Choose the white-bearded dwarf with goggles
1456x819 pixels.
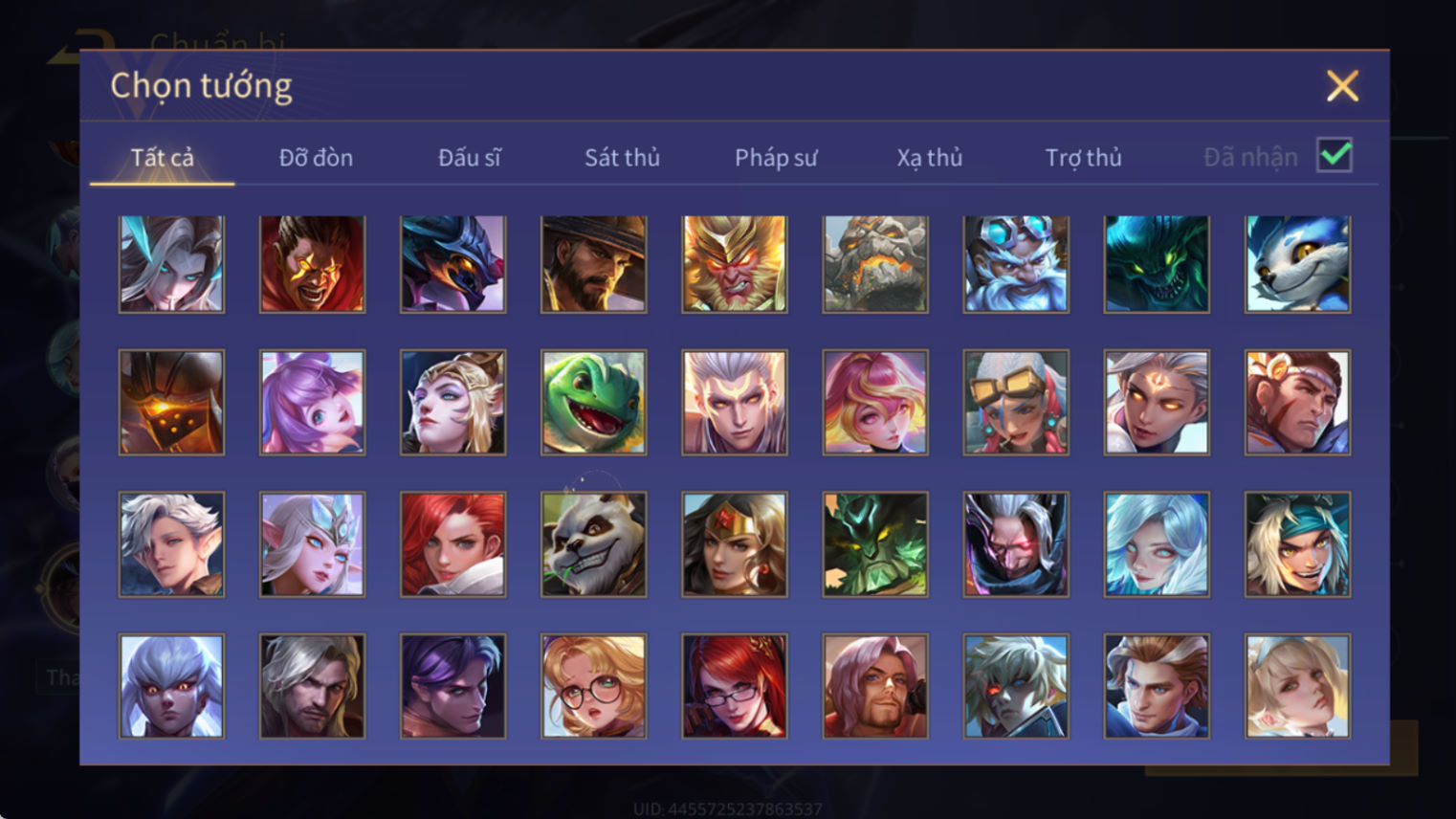pos(1015,264)
